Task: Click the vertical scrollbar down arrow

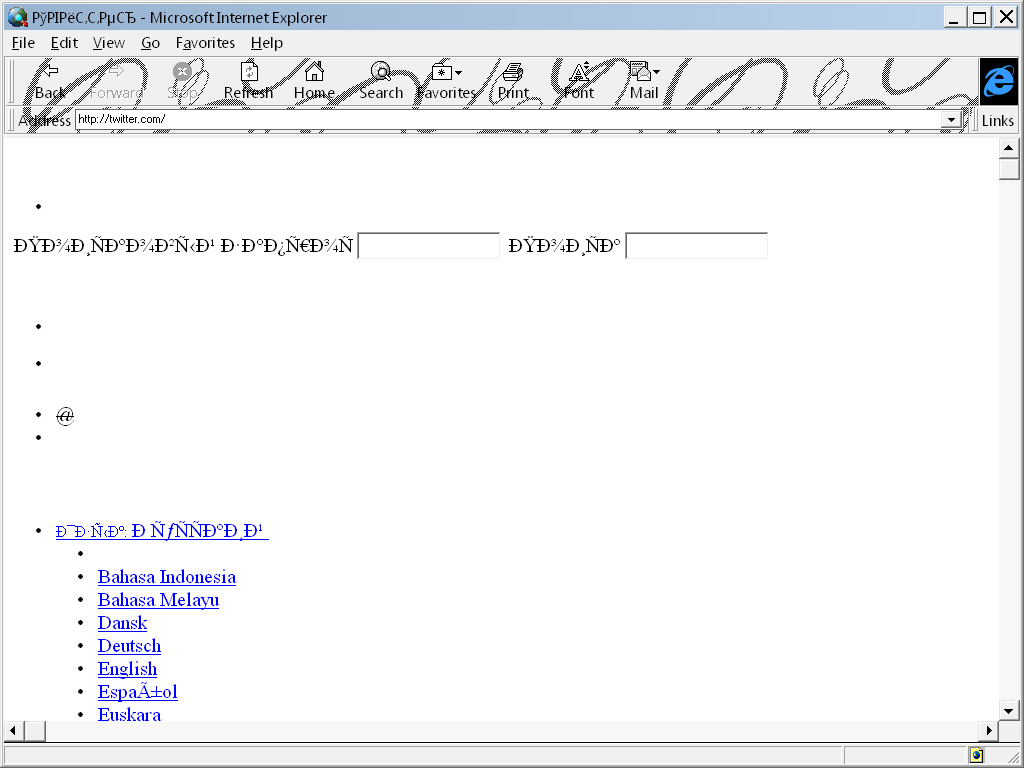Action: [x=1008, y=711]
